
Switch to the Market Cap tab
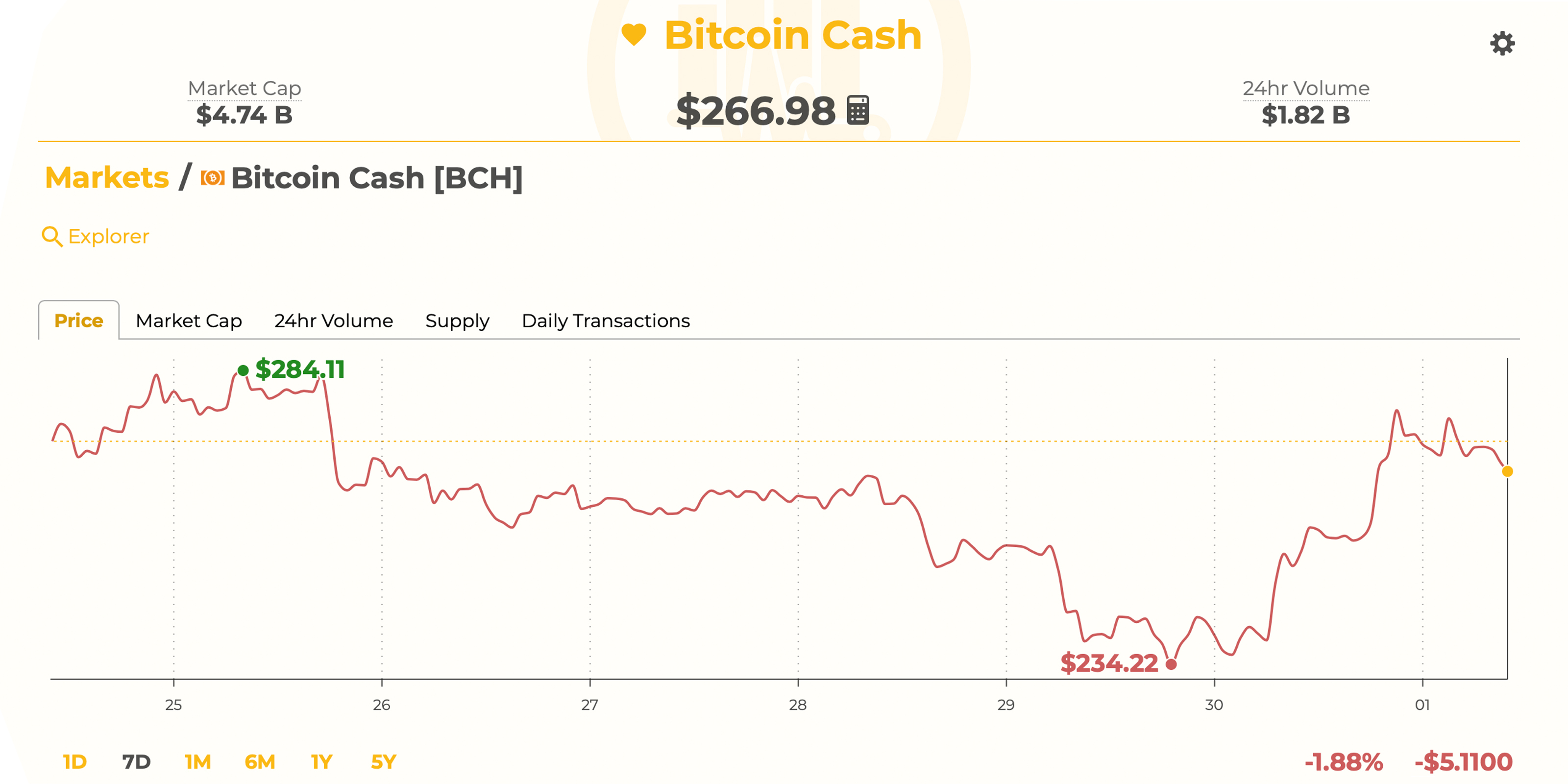(x=189, y=321)
